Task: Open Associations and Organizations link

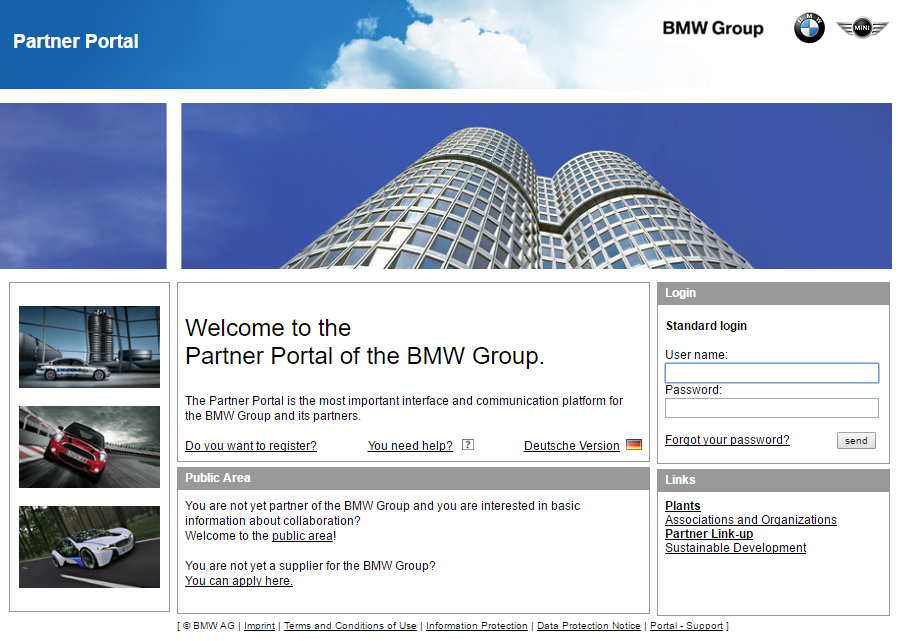Action: (751, 520)
